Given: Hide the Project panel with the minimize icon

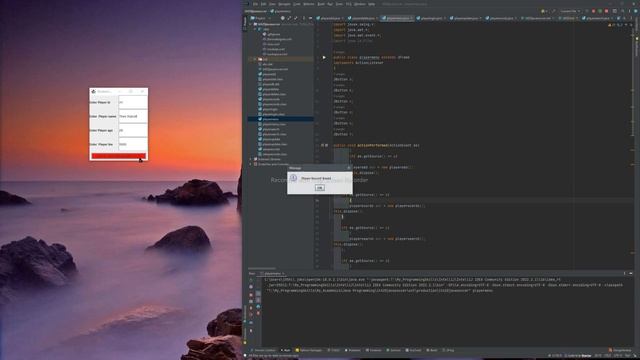Looking at the screenshot, I should click(x=310, y=18).
